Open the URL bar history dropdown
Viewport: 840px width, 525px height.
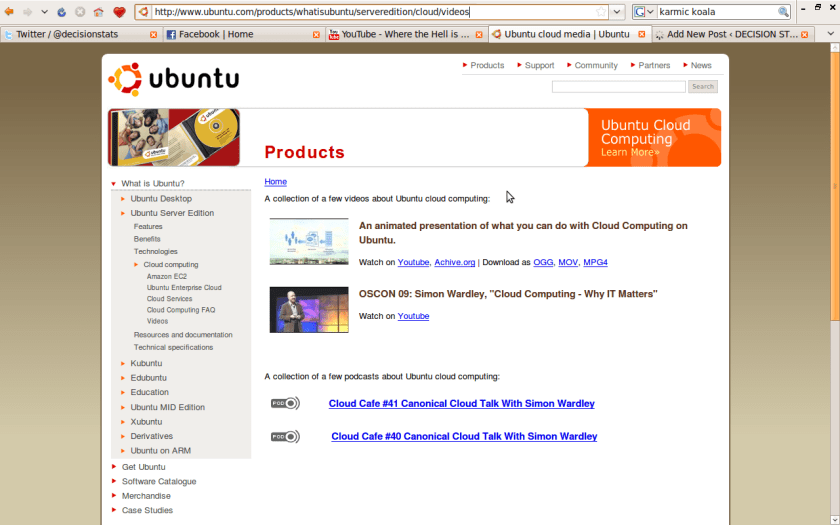[618, 12]
